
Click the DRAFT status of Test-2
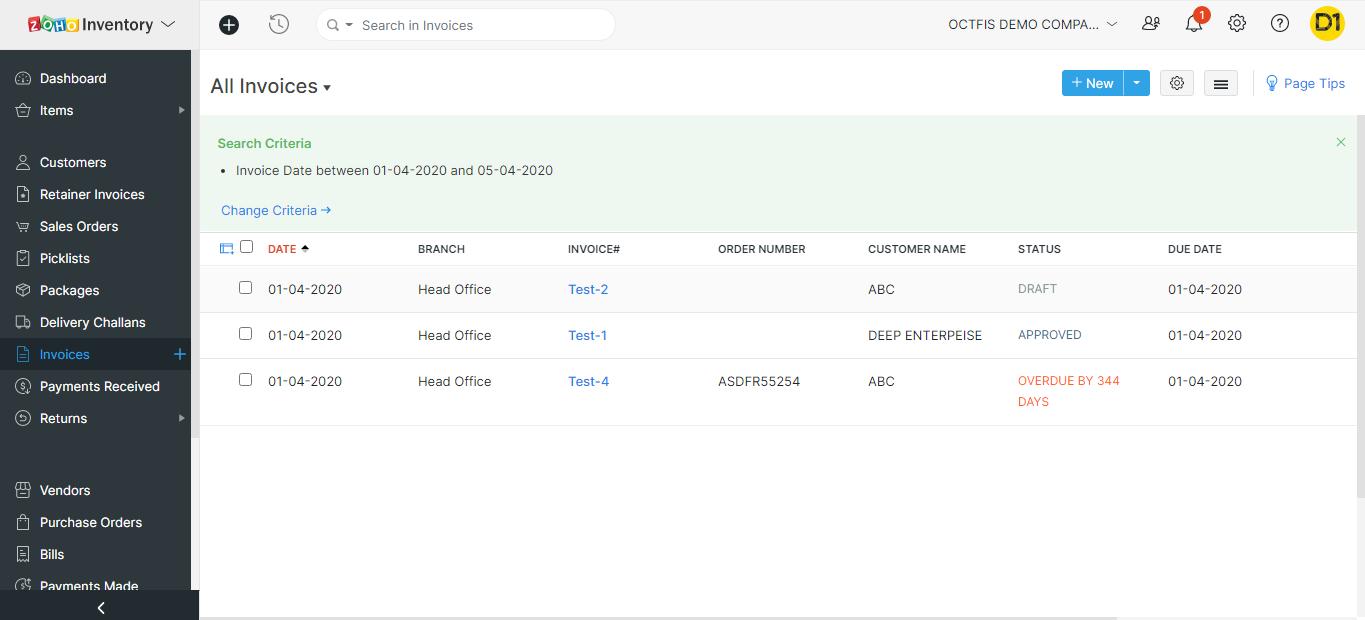coord(1037,288)
